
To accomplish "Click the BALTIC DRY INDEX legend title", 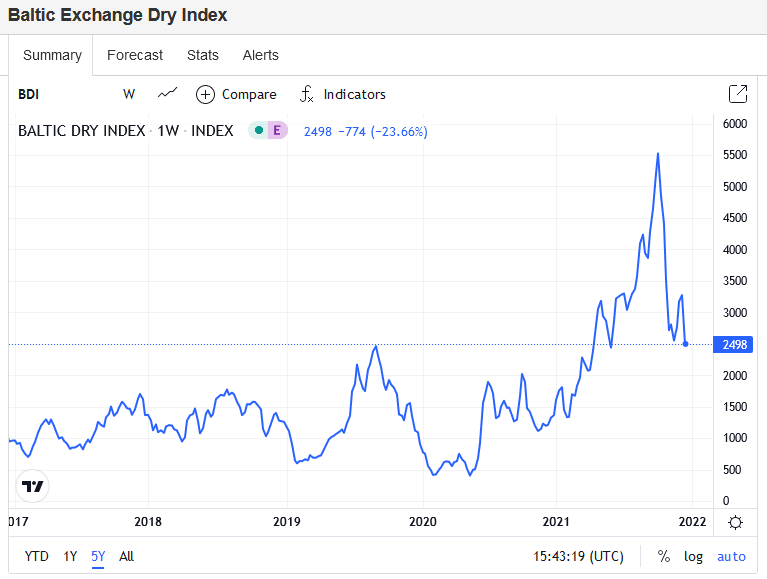I will [82, 131].
